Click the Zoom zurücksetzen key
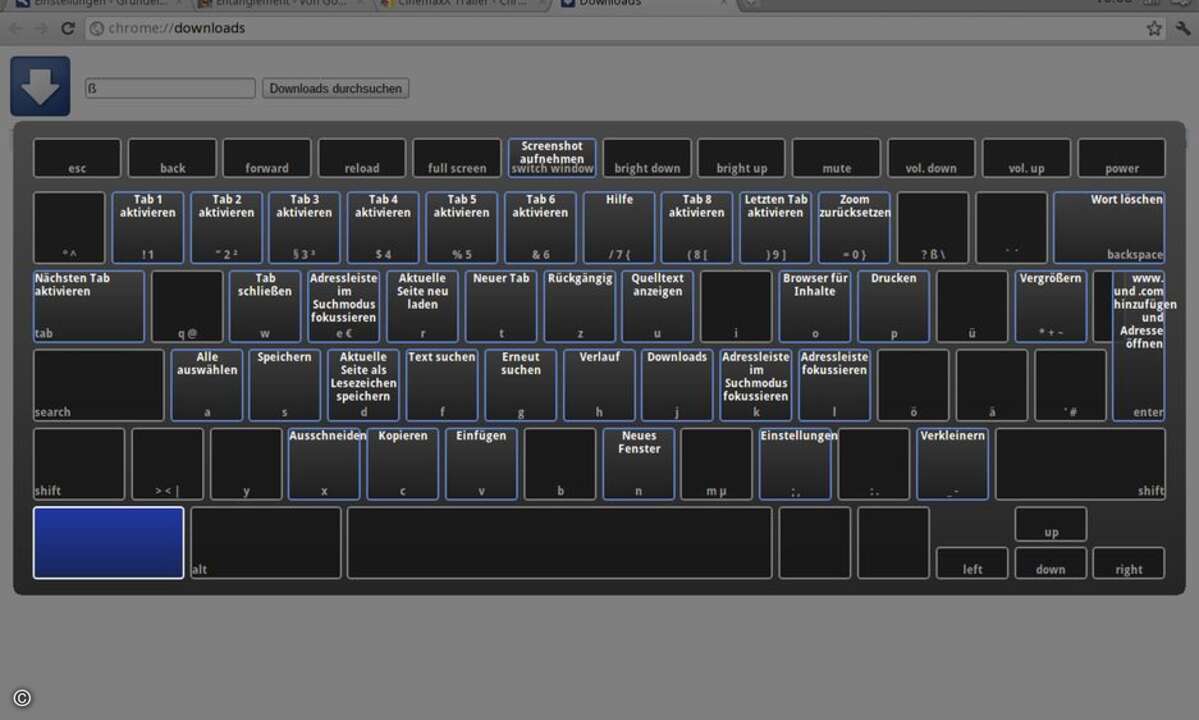1199x720 pixels. (x=854, y=228)
